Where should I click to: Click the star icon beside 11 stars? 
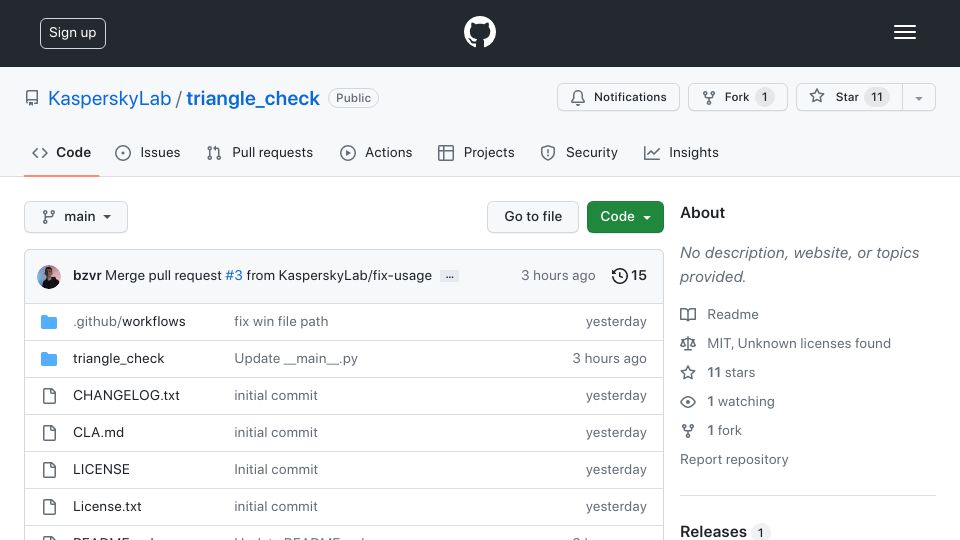point(688,373)
